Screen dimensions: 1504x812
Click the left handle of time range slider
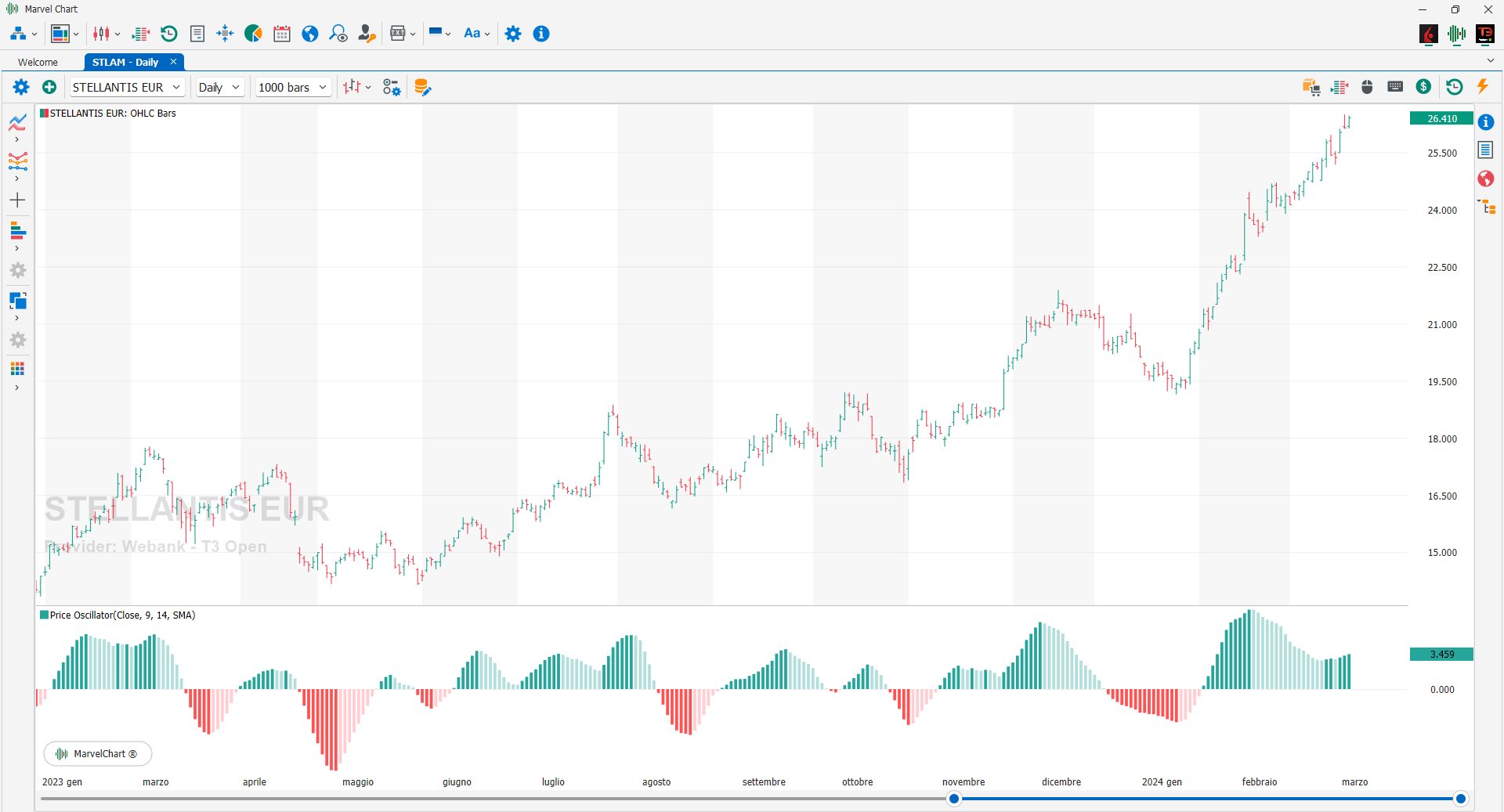click(x=953, y=799)
